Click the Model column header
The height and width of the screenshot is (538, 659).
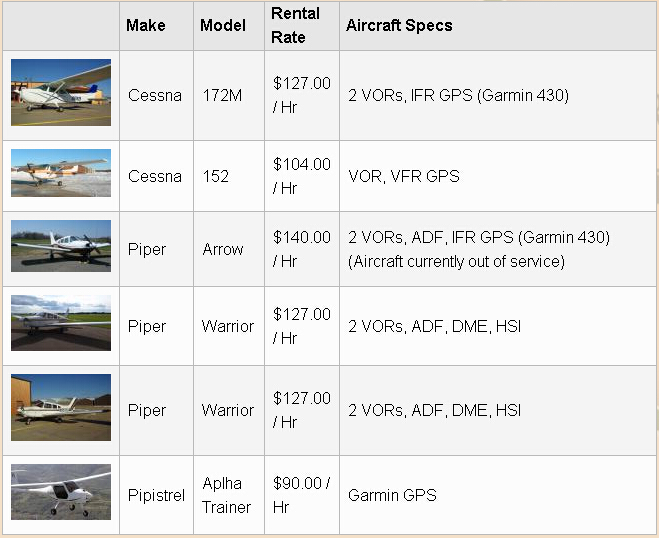(223, 25)
